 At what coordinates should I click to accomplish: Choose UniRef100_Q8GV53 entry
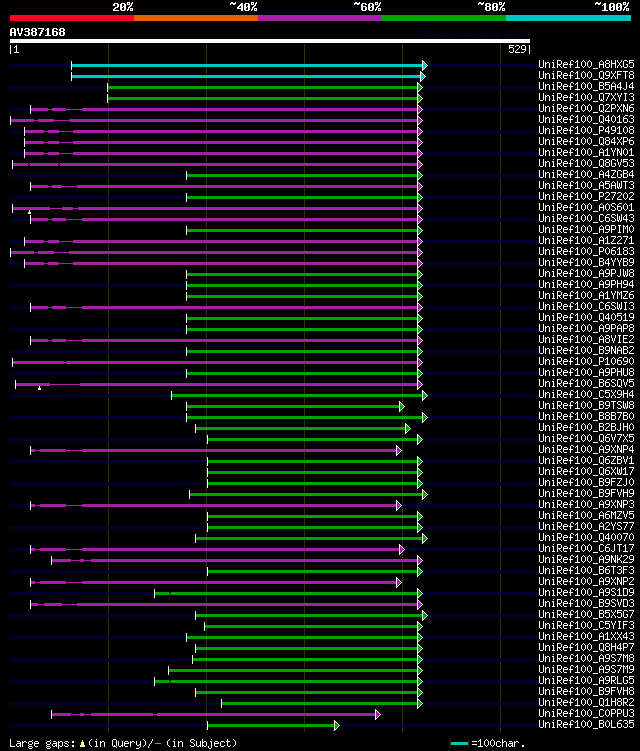[x=586, y=163]
